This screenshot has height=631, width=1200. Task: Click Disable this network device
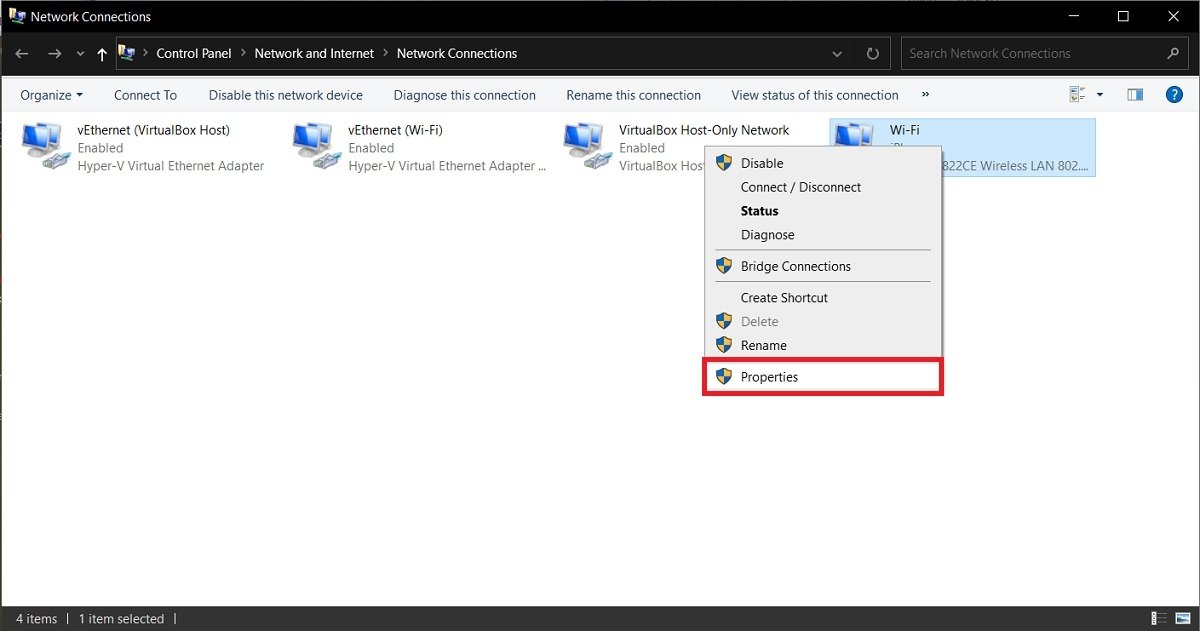286,95
